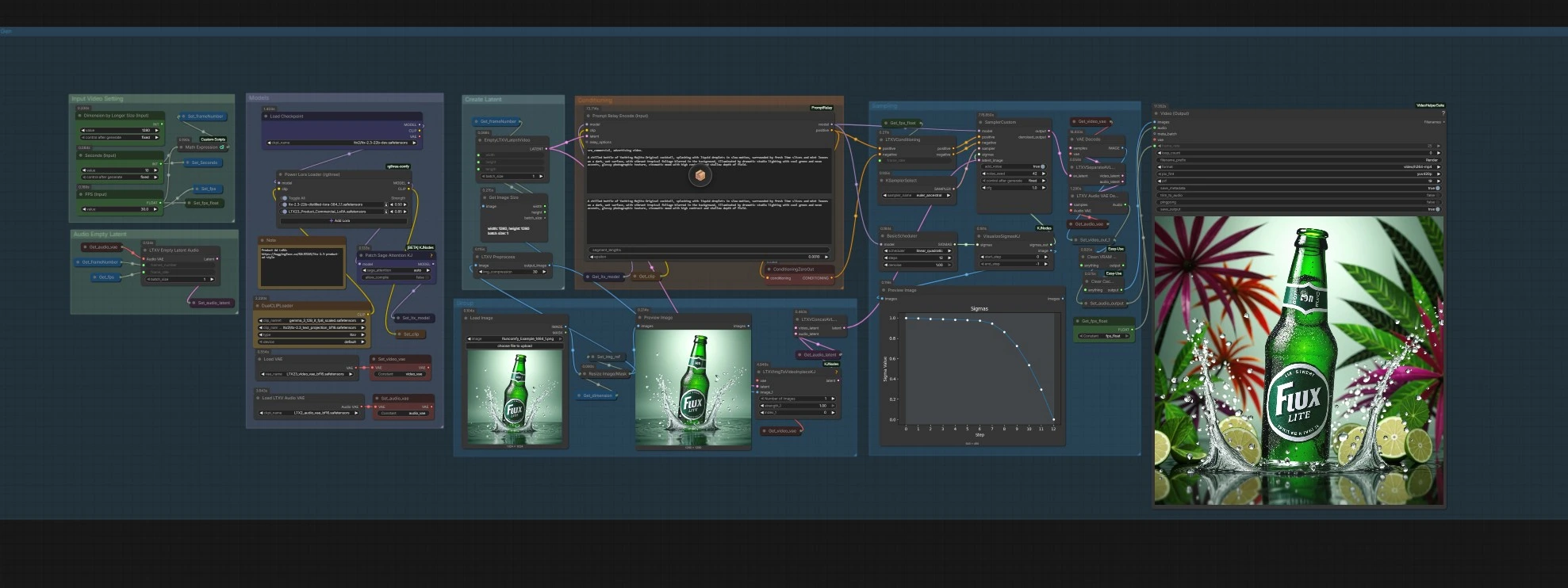The height and width of the screenshot is (588, 1568).
Task: Collapse the Note node via title dot
Action: click(263, 240)
